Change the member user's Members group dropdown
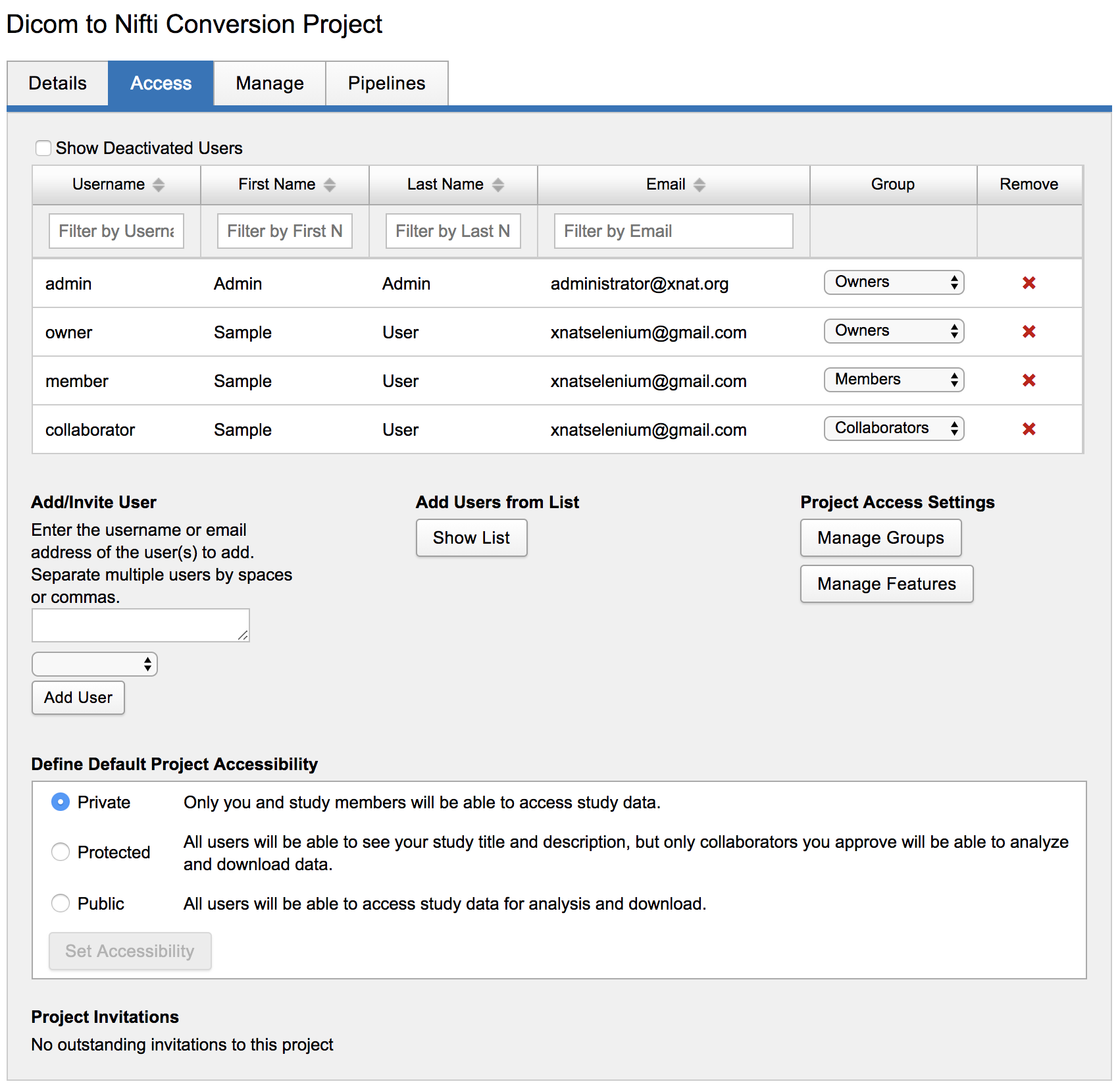This screenshot has height=1090, width=1120. pyautogui.click(x=894, y=380)
